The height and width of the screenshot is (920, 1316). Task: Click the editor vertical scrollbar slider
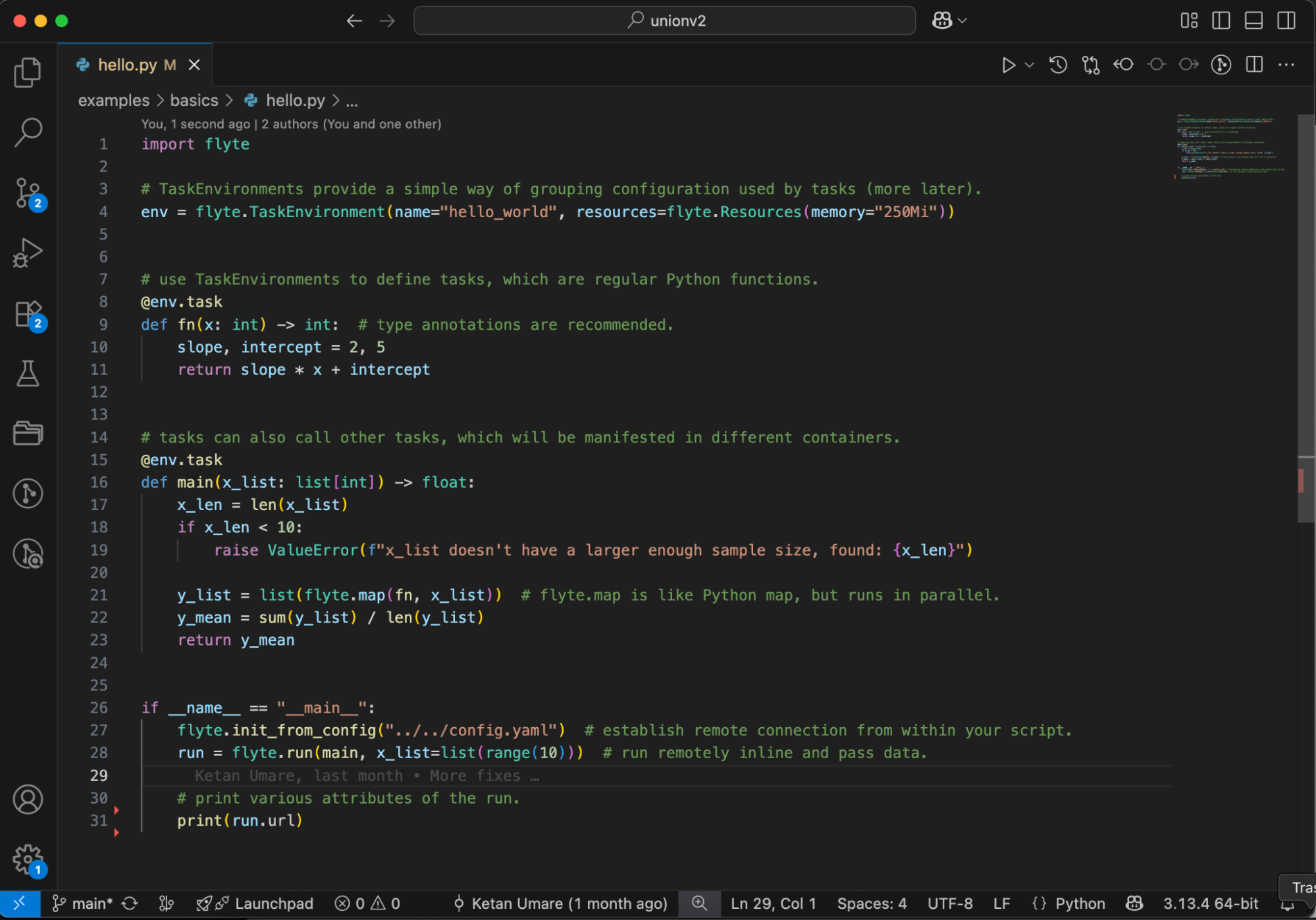point(1305,316)
